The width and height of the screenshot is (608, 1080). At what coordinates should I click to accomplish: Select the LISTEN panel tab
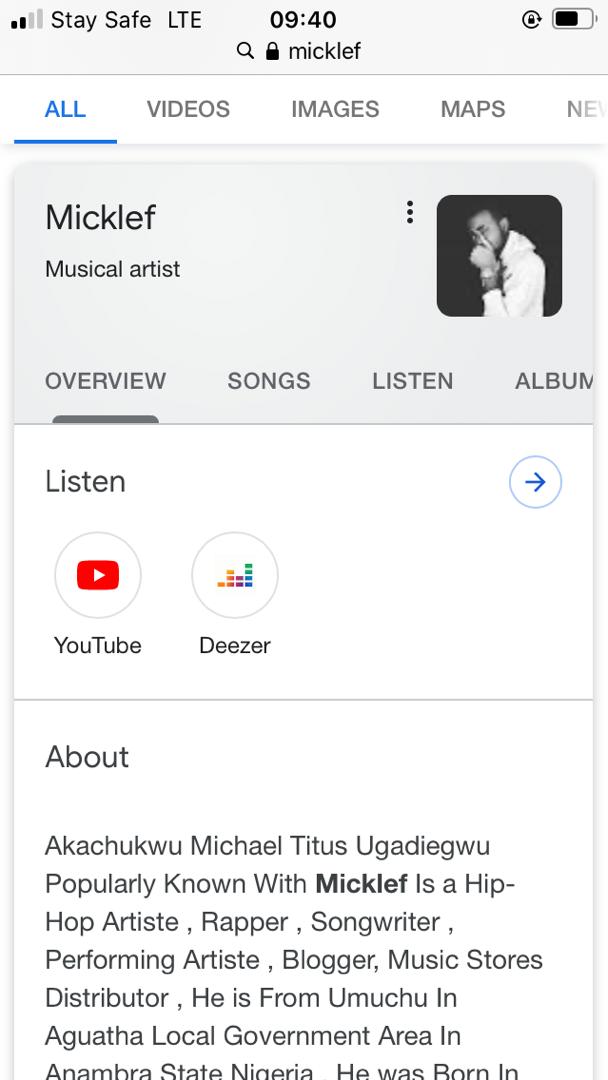click(412, 381)
